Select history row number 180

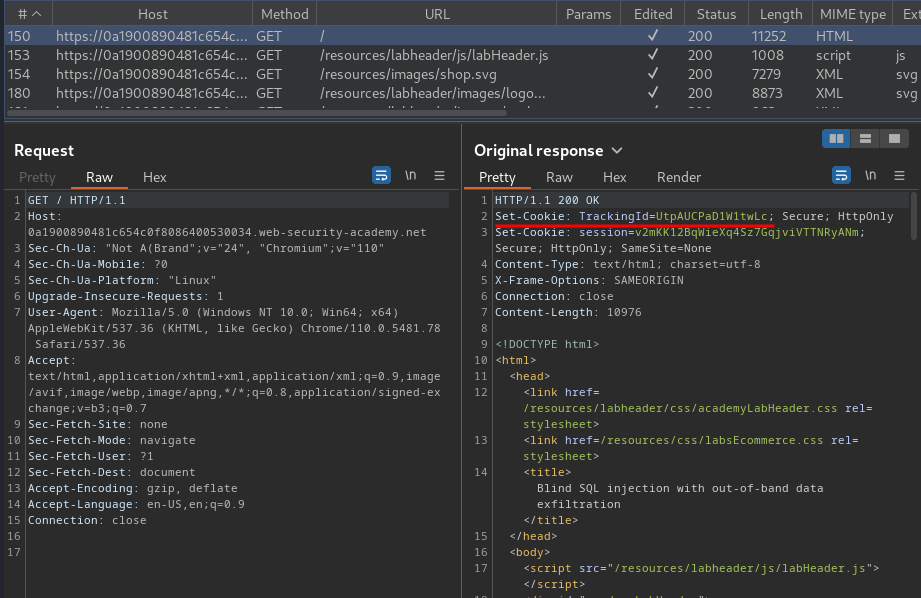(462, 93)
